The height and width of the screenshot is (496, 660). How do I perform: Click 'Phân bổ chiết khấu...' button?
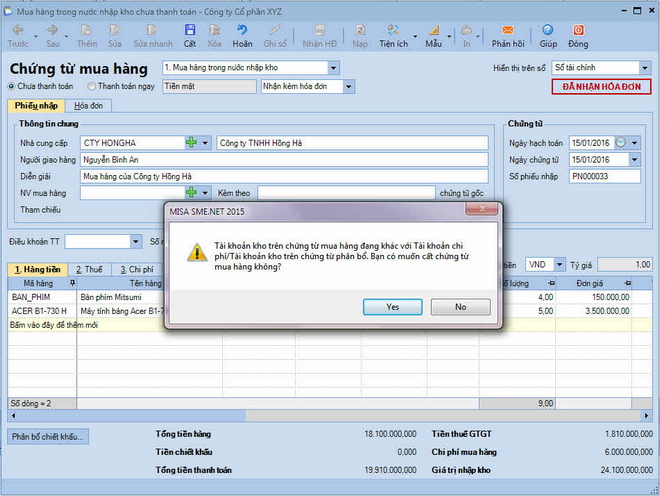pos(48,437)
